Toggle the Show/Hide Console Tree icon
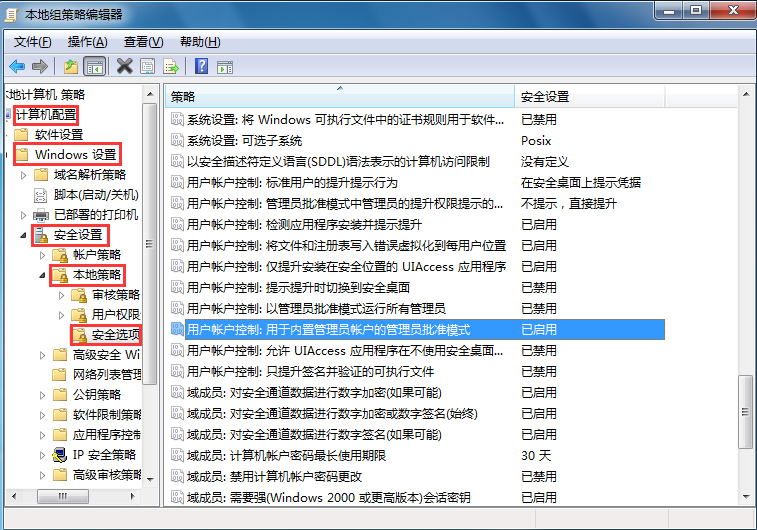 point(95,66)
